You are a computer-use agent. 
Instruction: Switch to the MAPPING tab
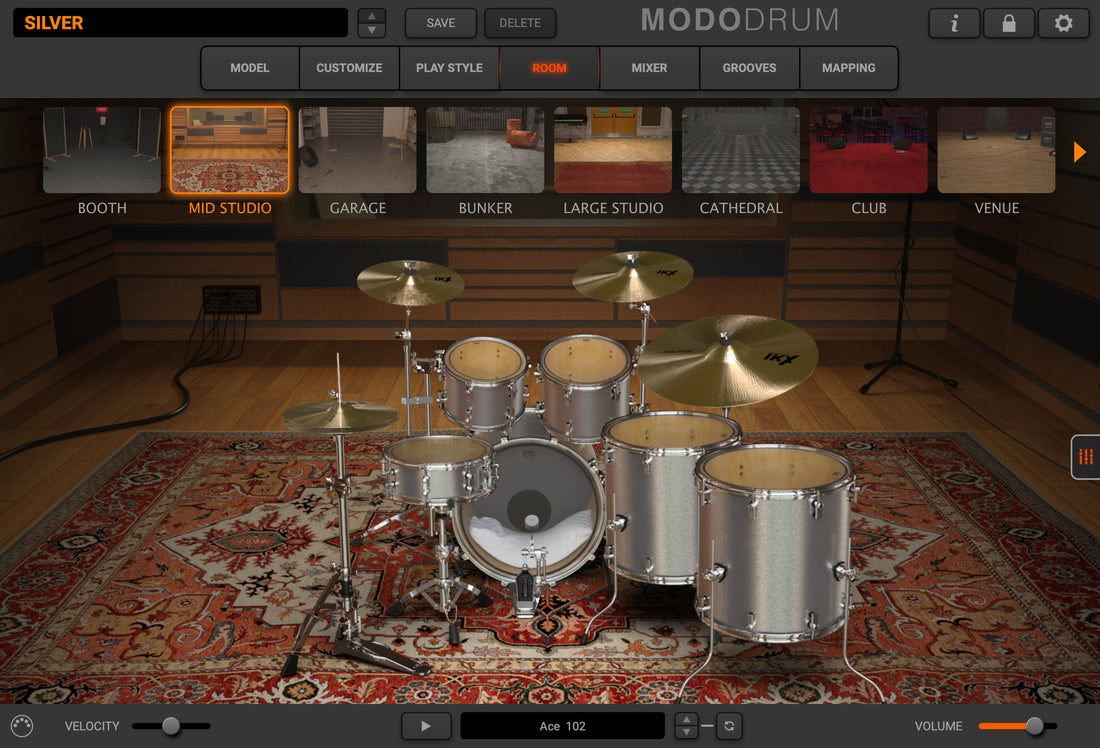[849, 68]
